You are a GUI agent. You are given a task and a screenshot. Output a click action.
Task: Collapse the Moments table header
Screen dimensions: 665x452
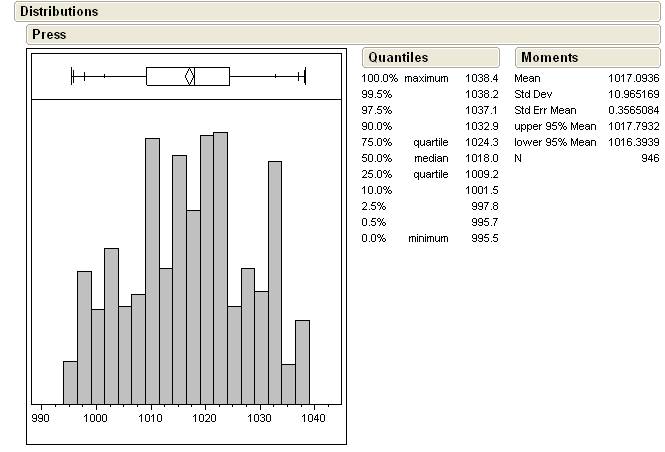tap(549, 58)
